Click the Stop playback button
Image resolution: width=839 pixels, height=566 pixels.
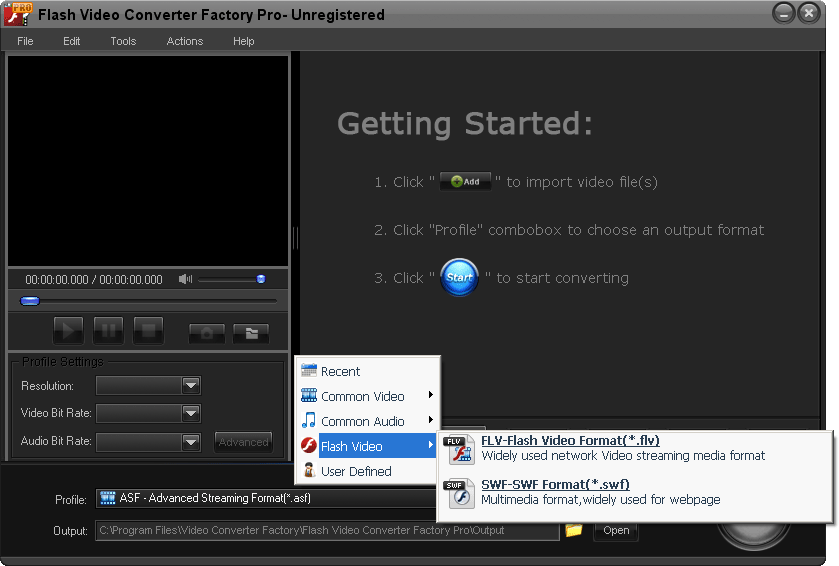click(148, 330)
